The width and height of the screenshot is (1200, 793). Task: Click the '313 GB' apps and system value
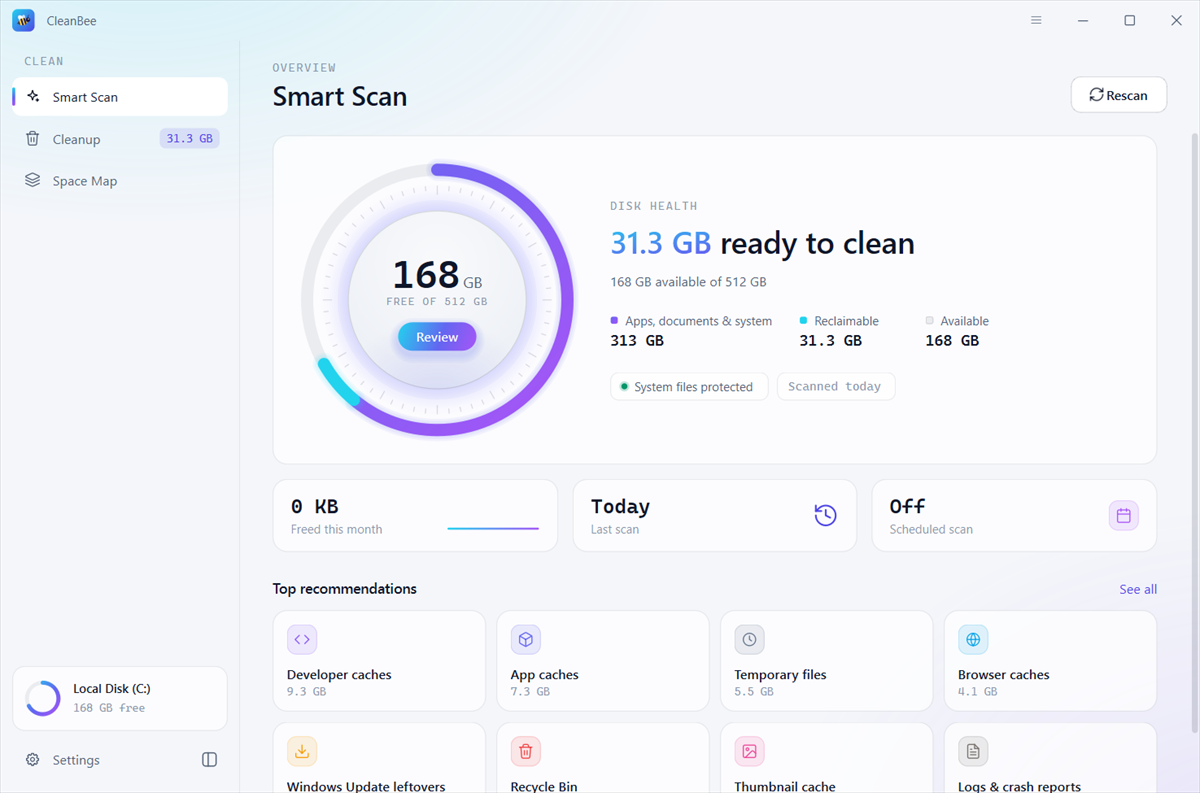coord(637,341)
